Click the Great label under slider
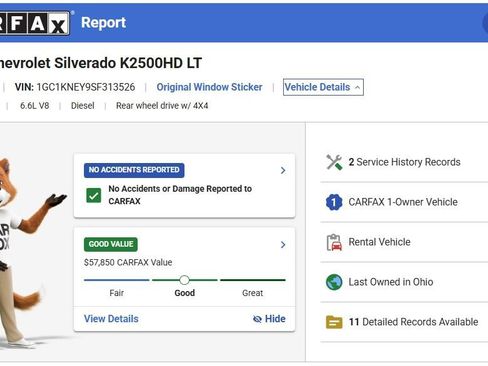The height and width of the screenshot is (366, 488). click(252, 293)
